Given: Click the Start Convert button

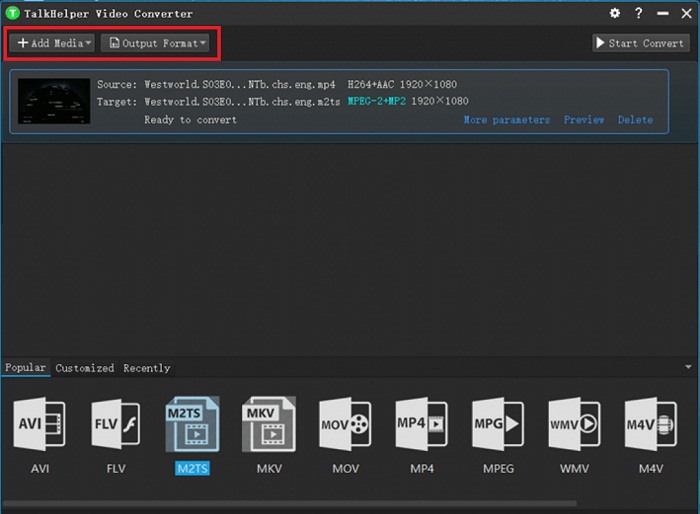Looking at the screenshot, I should click(641, 43).
